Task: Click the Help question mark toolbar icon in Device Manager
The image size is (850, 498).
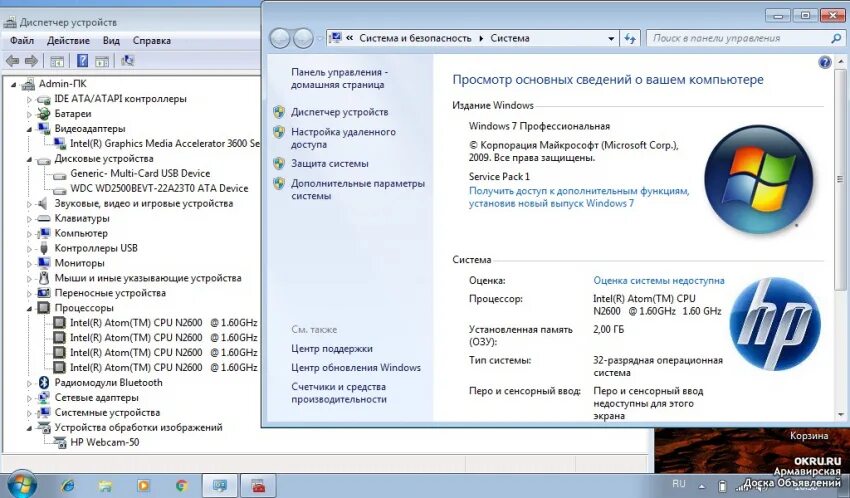Action: click(x=82, y=61)
